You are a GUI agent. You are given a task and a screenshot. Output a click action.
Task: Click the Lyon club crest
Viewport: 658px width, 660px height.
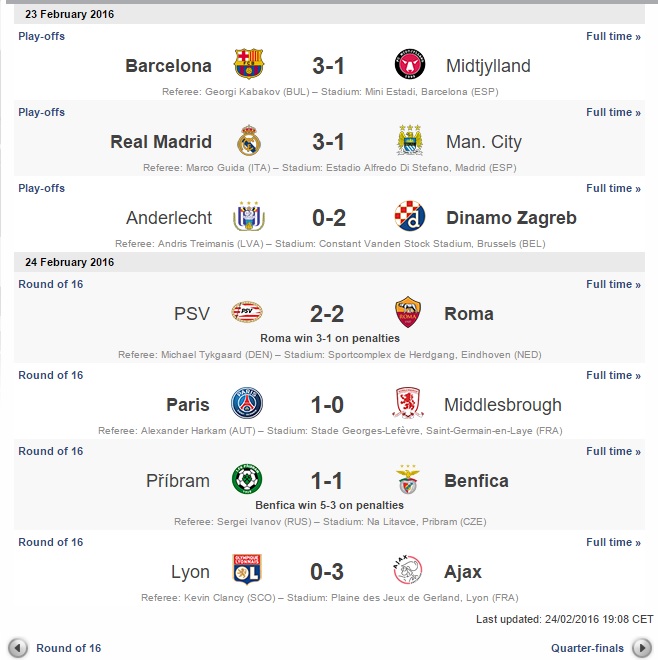tap(247, 572)
